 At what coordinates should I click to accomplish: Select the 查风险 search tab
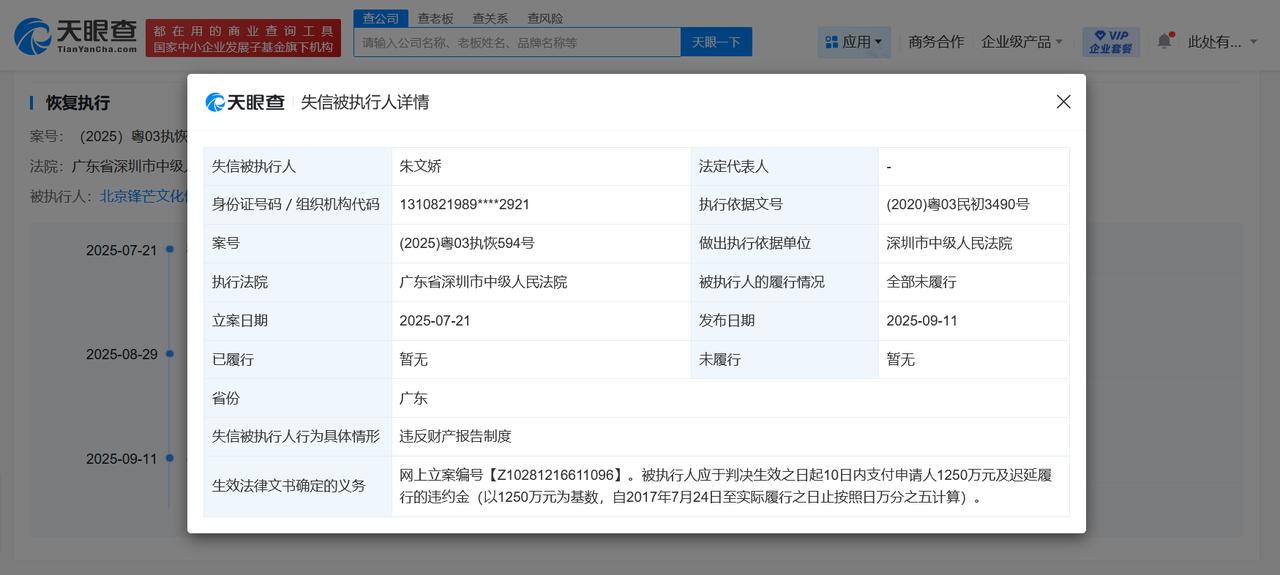[x=545, y=18]
